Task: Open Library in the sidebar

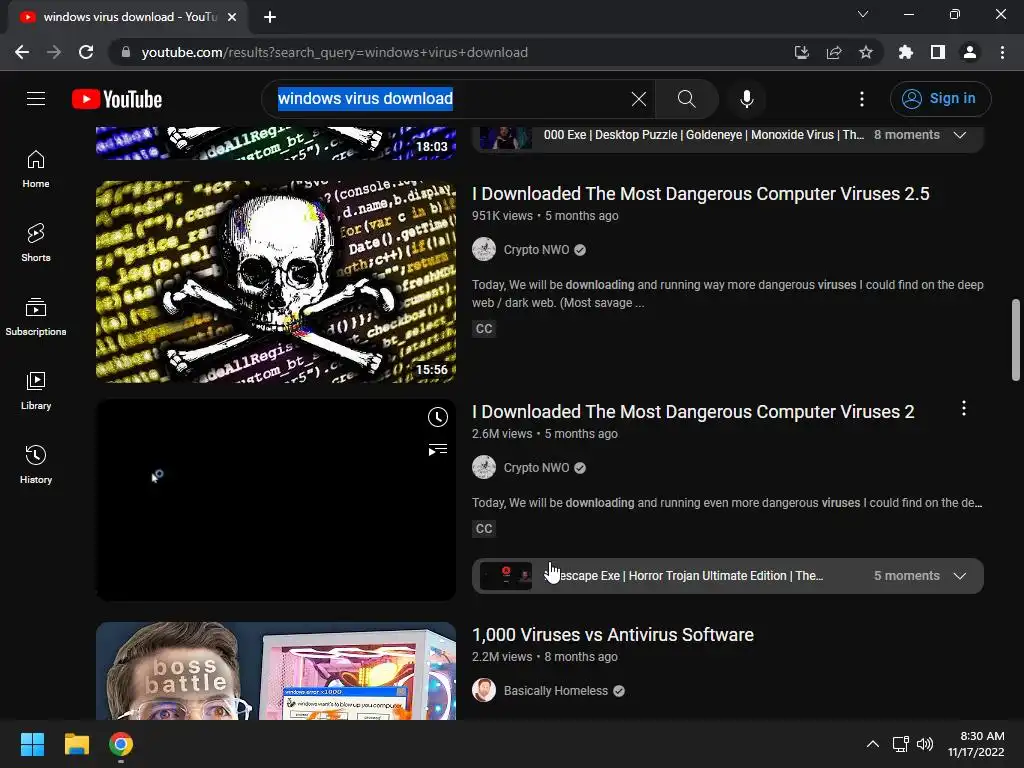Action: [36, 391]
